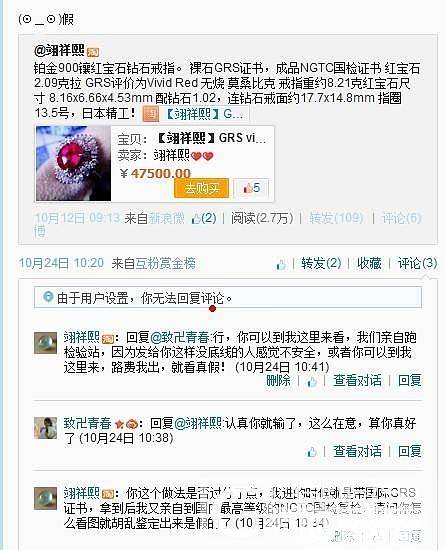Click 查看对话 under first comment
The image size is (445, 550).
coord(357,380)
